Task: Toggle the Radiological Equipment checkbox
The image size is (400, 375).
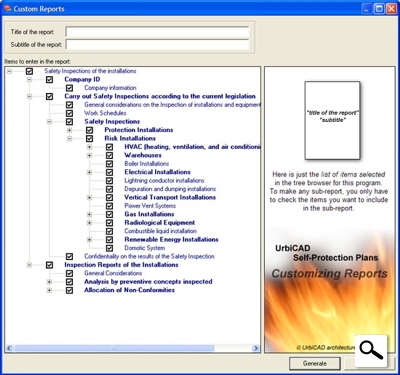Action: 109,223
